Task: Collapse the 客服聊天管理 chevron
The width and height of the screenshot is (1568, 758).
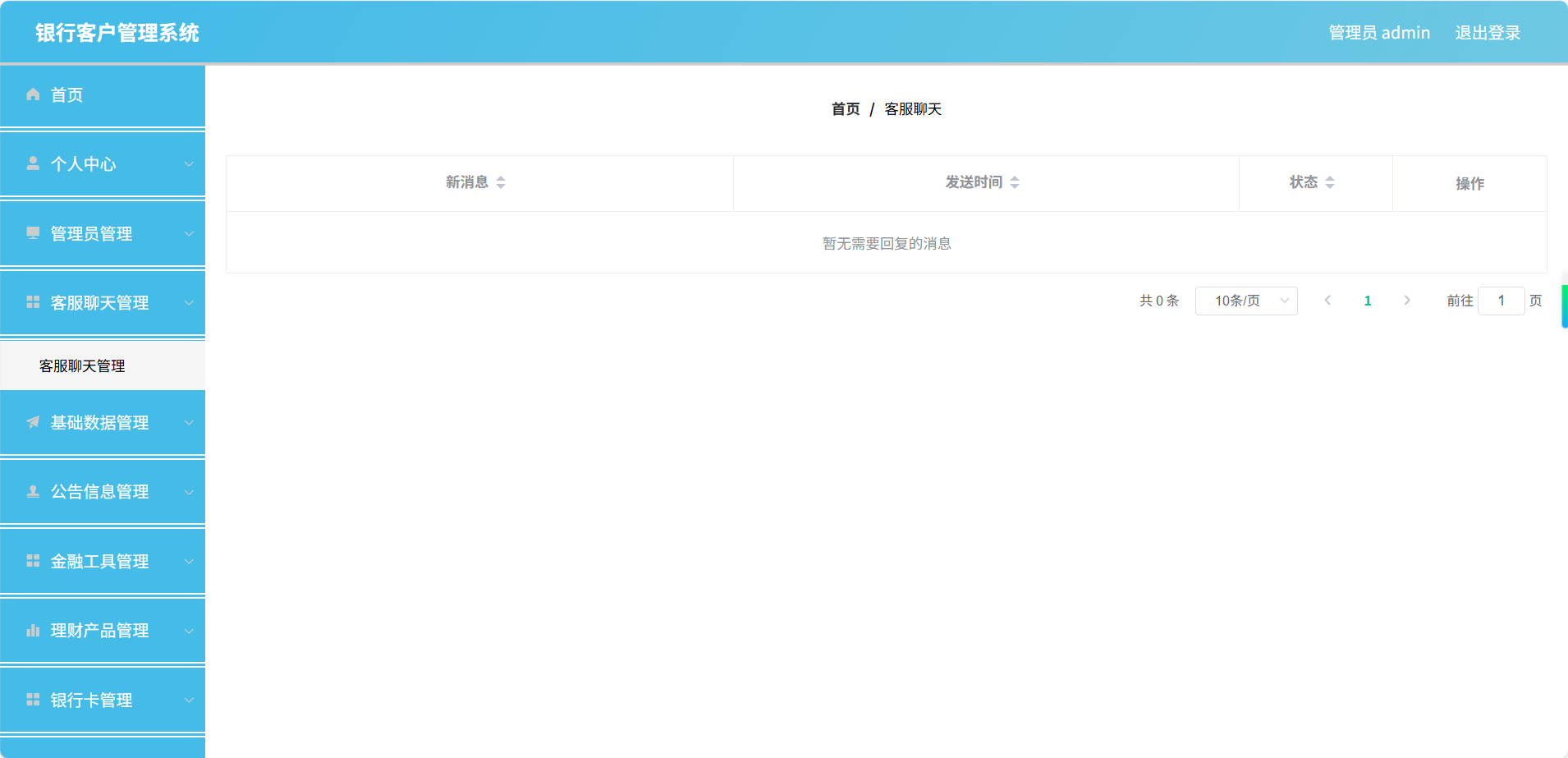Action: coord(189,302)
